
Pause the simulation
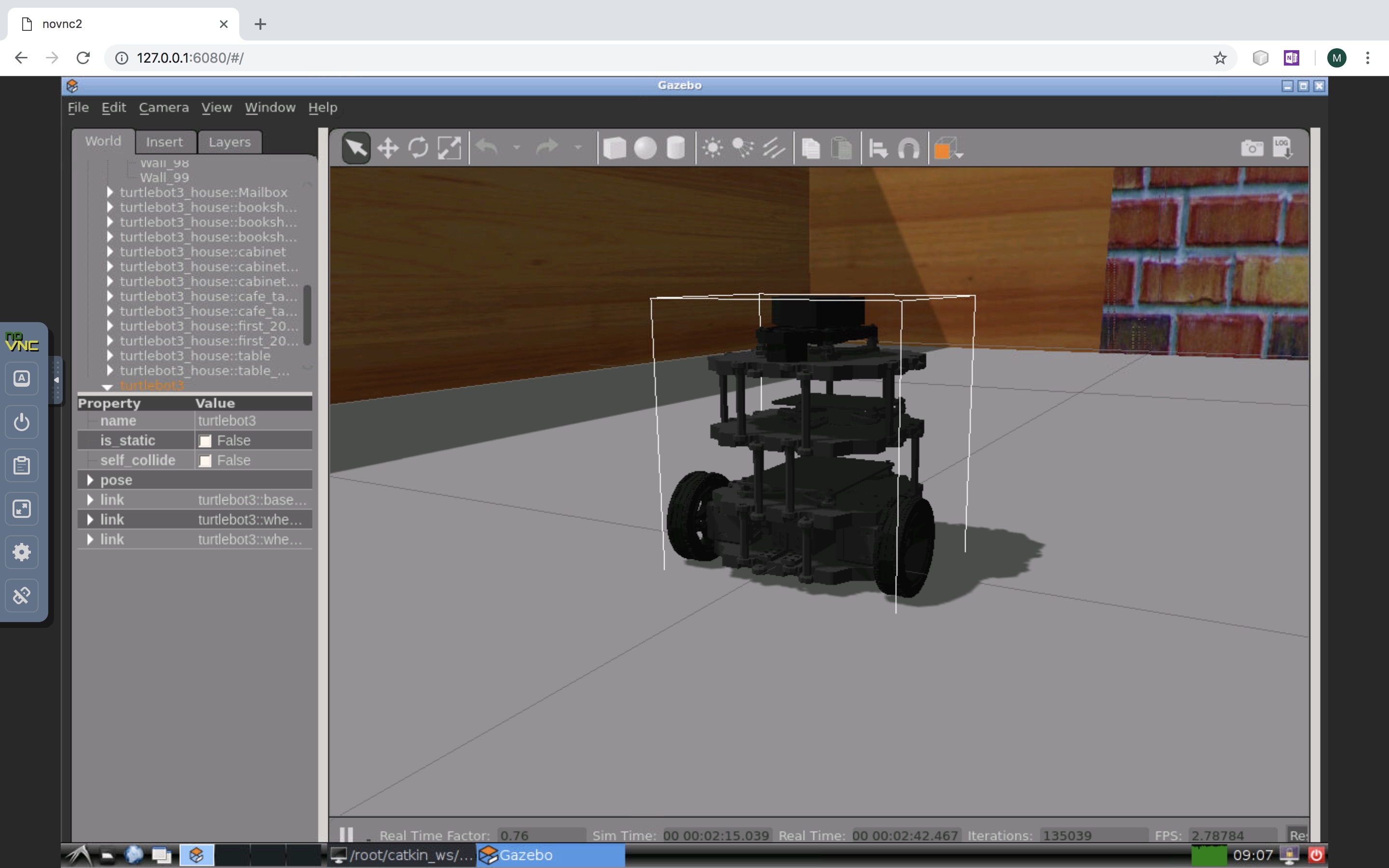346,834
